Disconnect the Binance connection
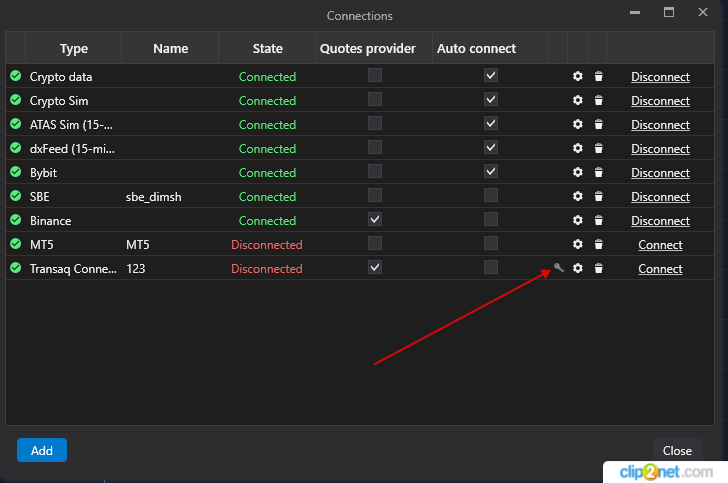Viewport: 728px width, 483px height. coord(660,221)
